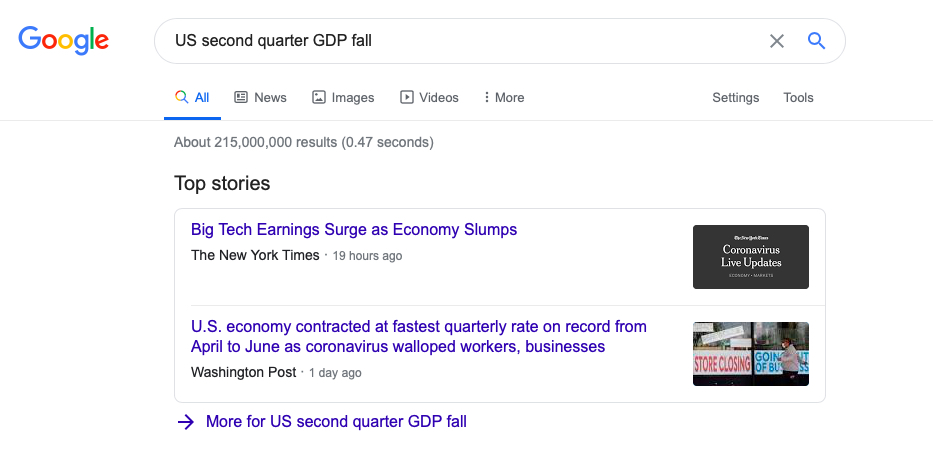Switch to the News tab
The image size is (933, 467).
(x=270, y=97)
